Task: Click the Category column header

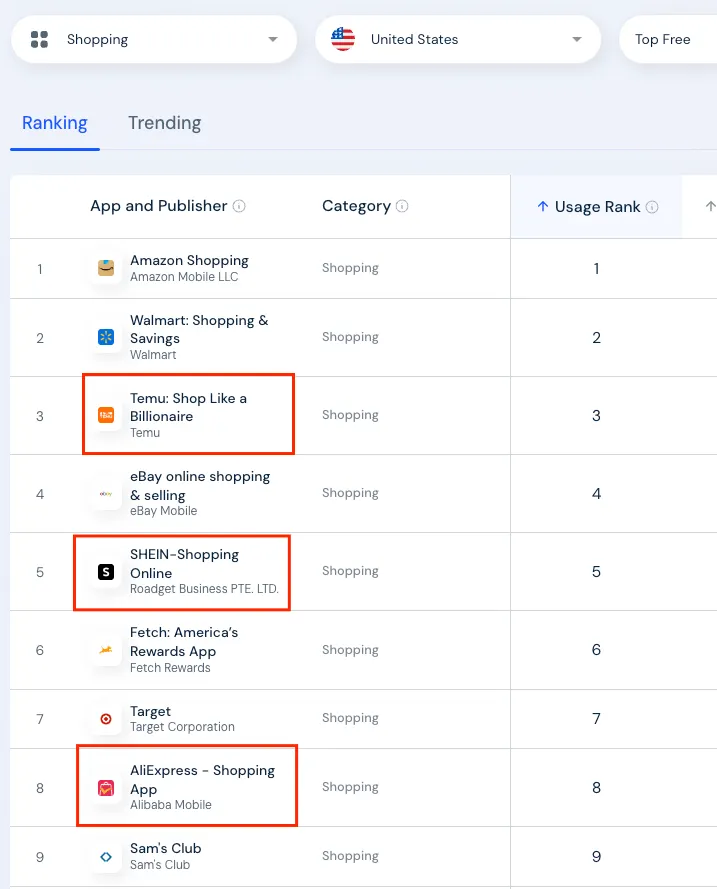Action: click(x=357, y=206)
